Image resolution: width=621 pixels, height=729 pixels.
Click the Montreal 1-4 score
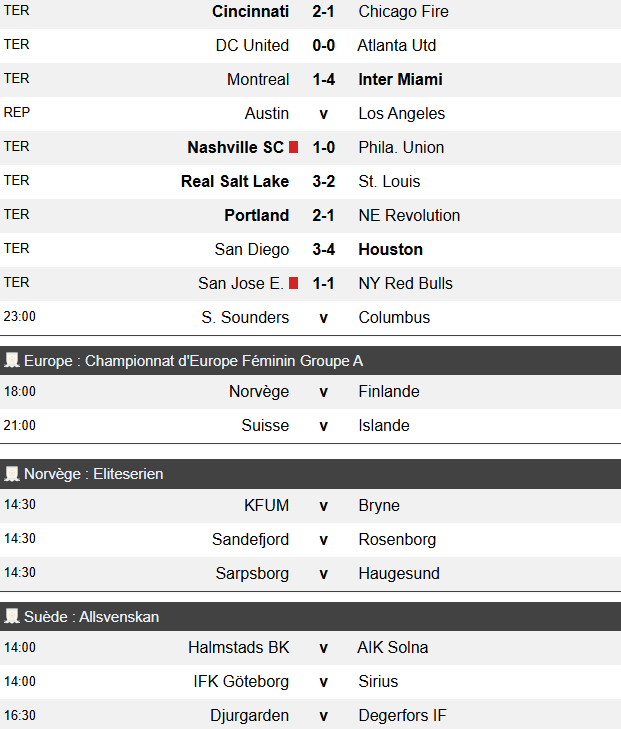click(323, 80)
